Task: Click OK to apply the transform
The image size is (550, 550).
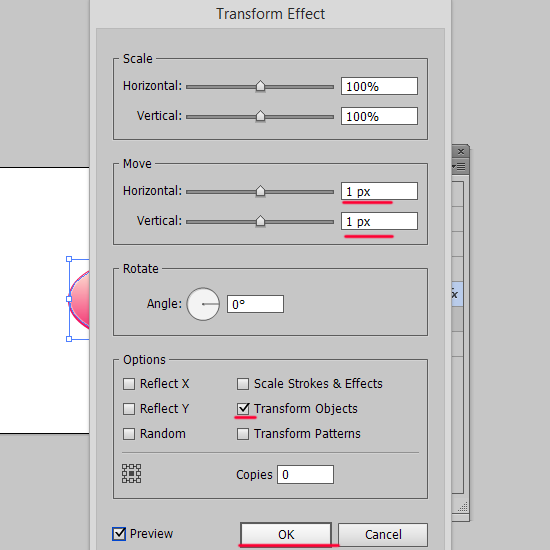Action: tap(286, 535)
